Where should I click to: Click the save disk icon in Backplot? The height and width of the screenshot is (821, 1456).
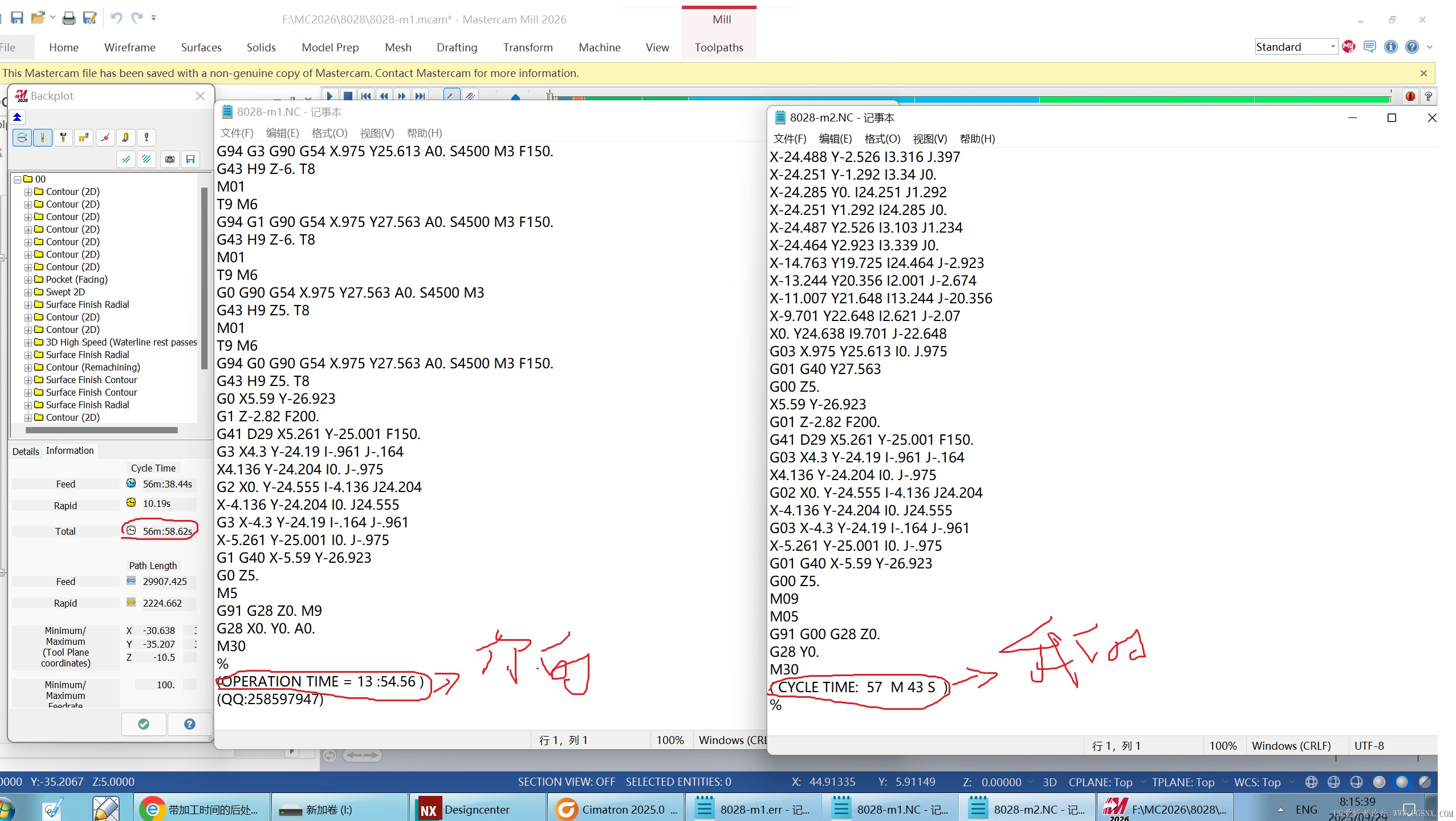pos(190,159)
